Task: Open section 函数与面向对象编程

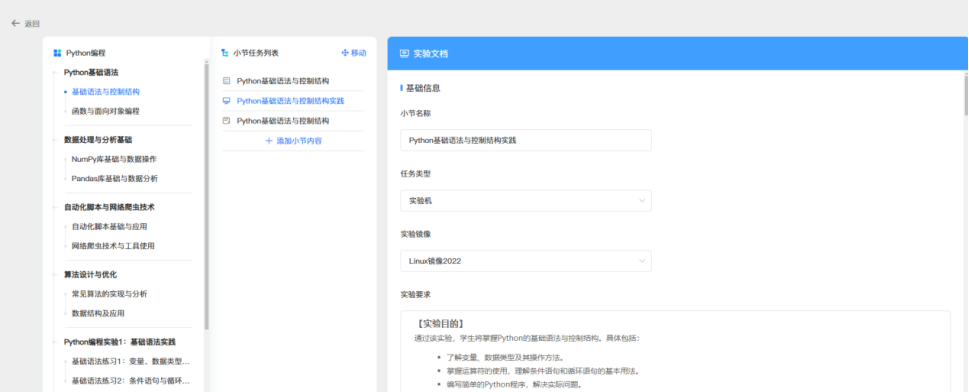Action: [106, 111]
